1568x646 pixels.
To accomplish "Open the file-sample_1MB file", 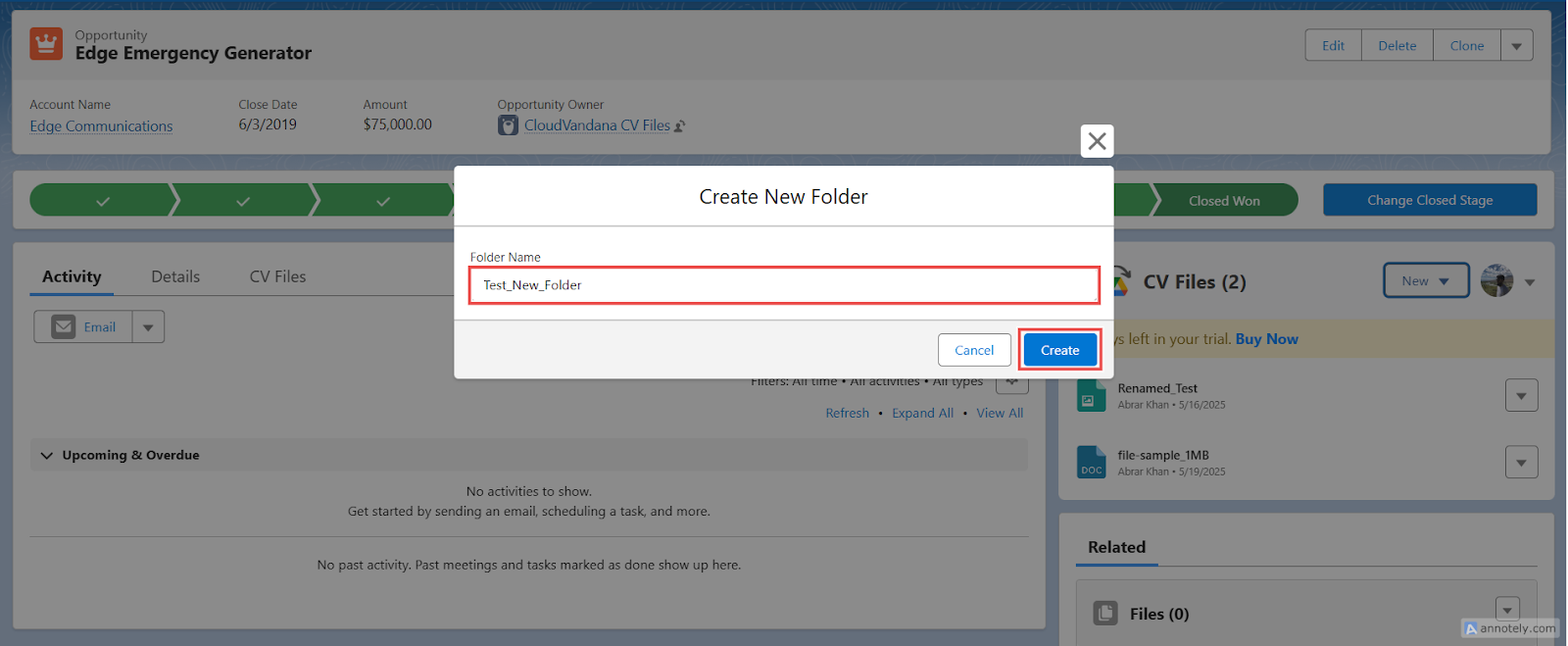I will click(1163, 456).
